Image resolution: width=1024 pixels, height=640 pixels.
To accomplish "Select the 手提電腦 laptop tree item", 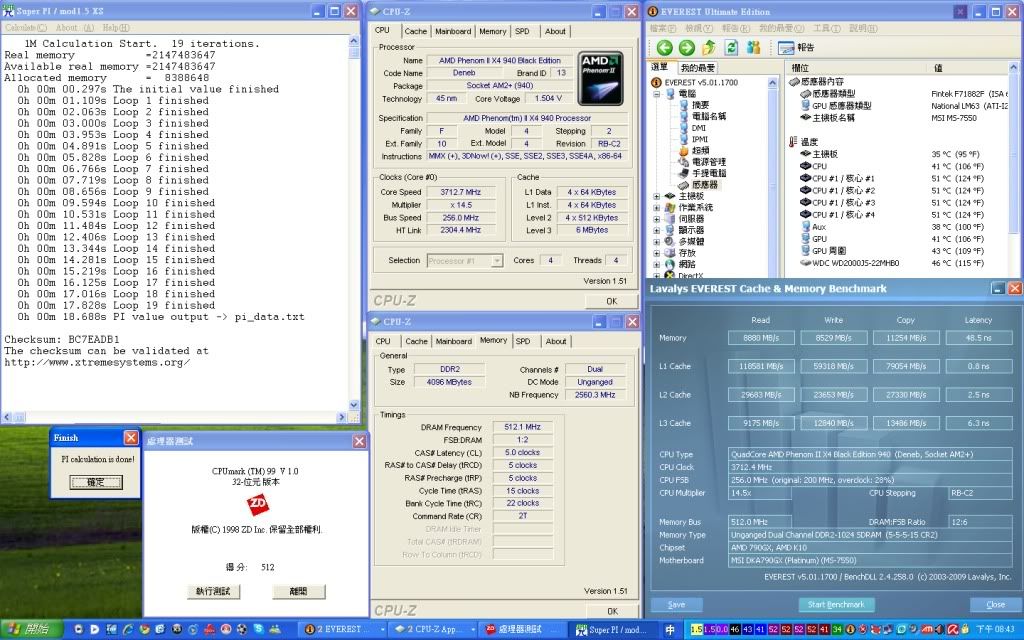I will coord(709,174).
